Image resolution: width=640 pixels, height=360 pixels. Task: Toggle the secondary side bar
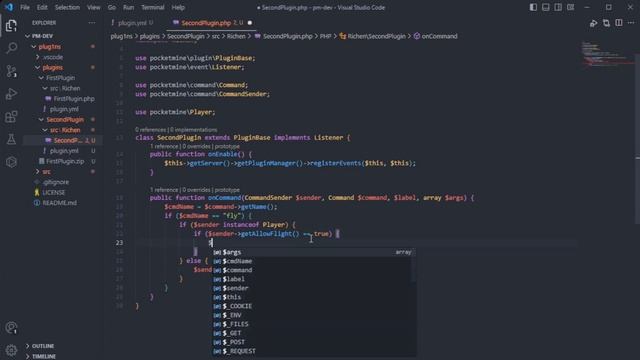point(558,7)
